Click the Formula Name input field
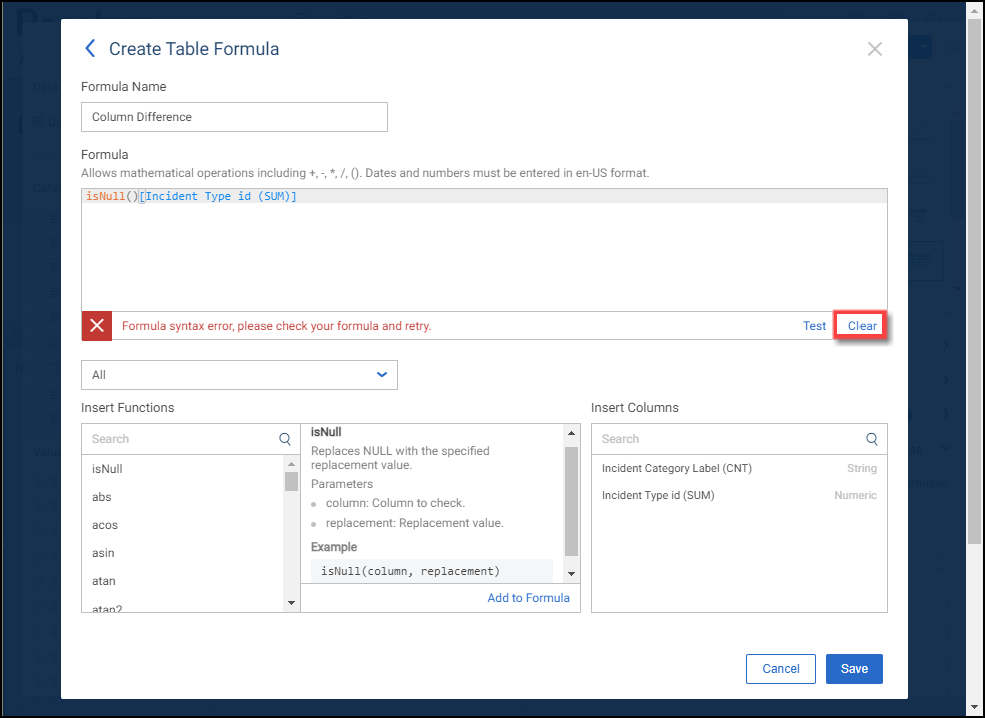Screen dimensions: 985x718 (234, 117)
